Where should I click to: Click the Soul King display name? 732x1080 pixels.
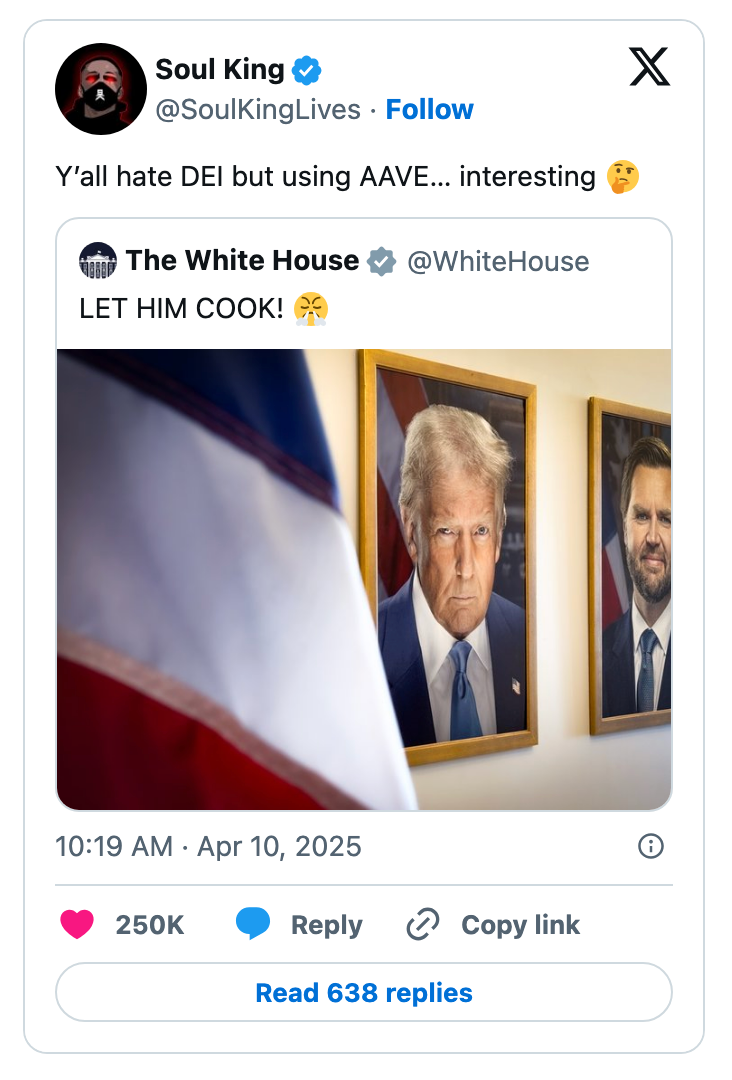click(218, 69)
